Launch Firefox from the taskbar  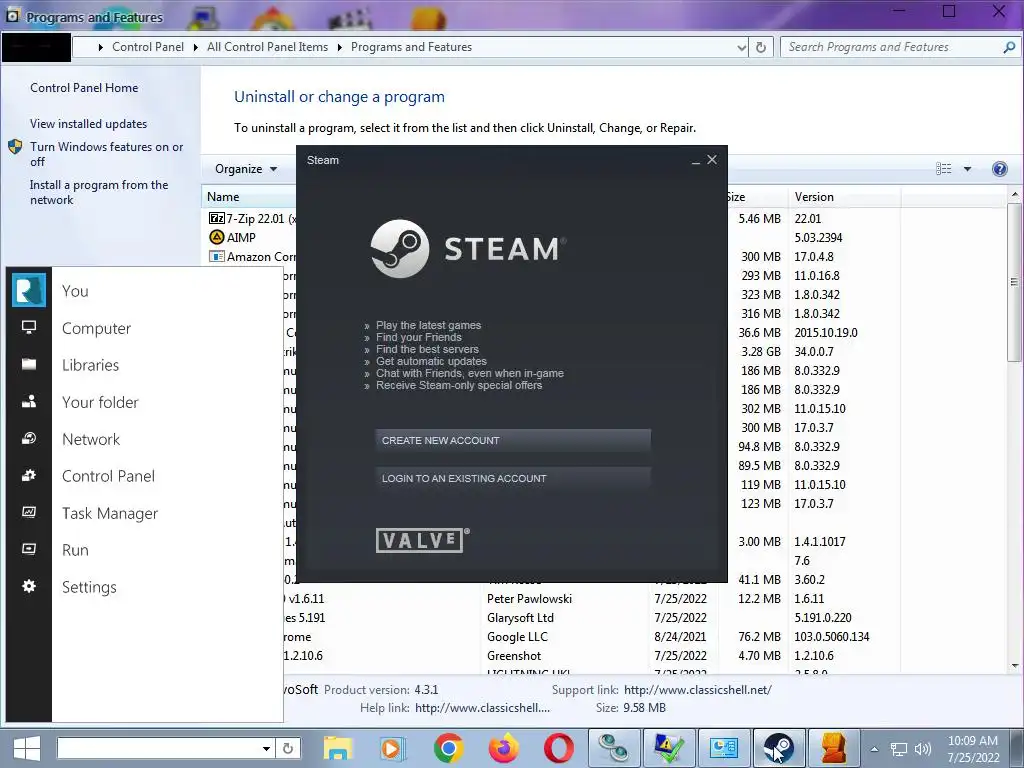click(x=504, y=748)
